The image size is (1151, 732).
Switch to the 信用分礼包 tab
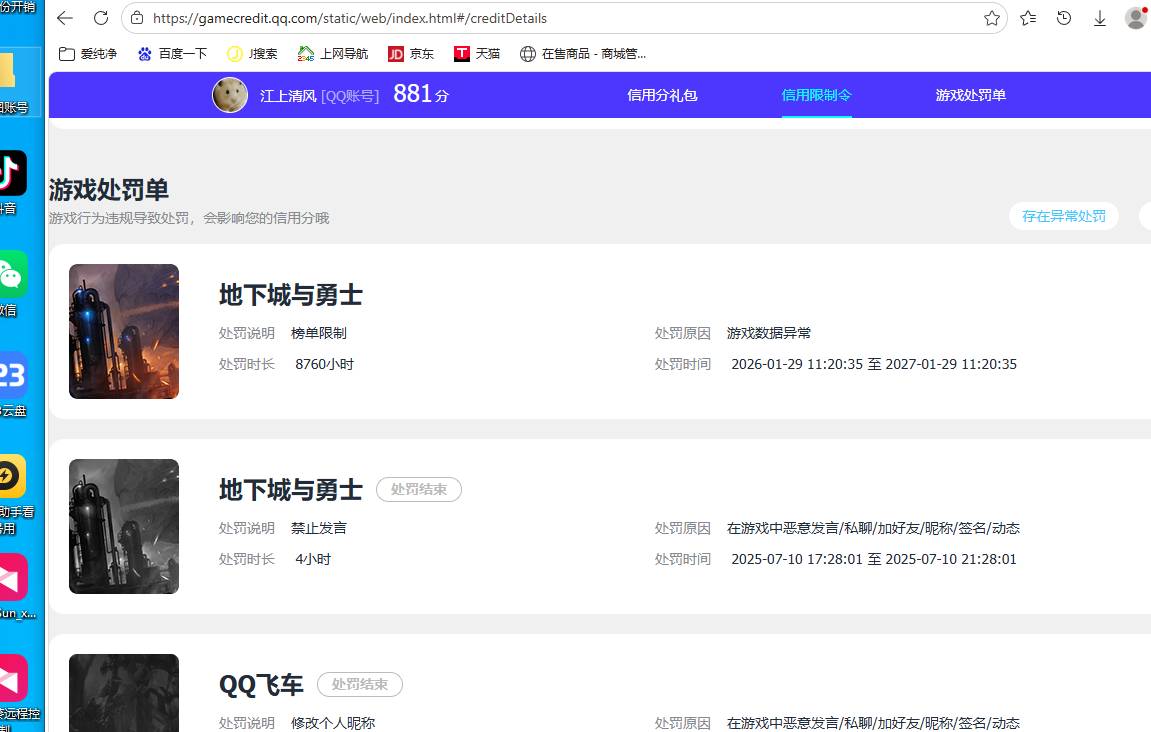coord(662,95)
